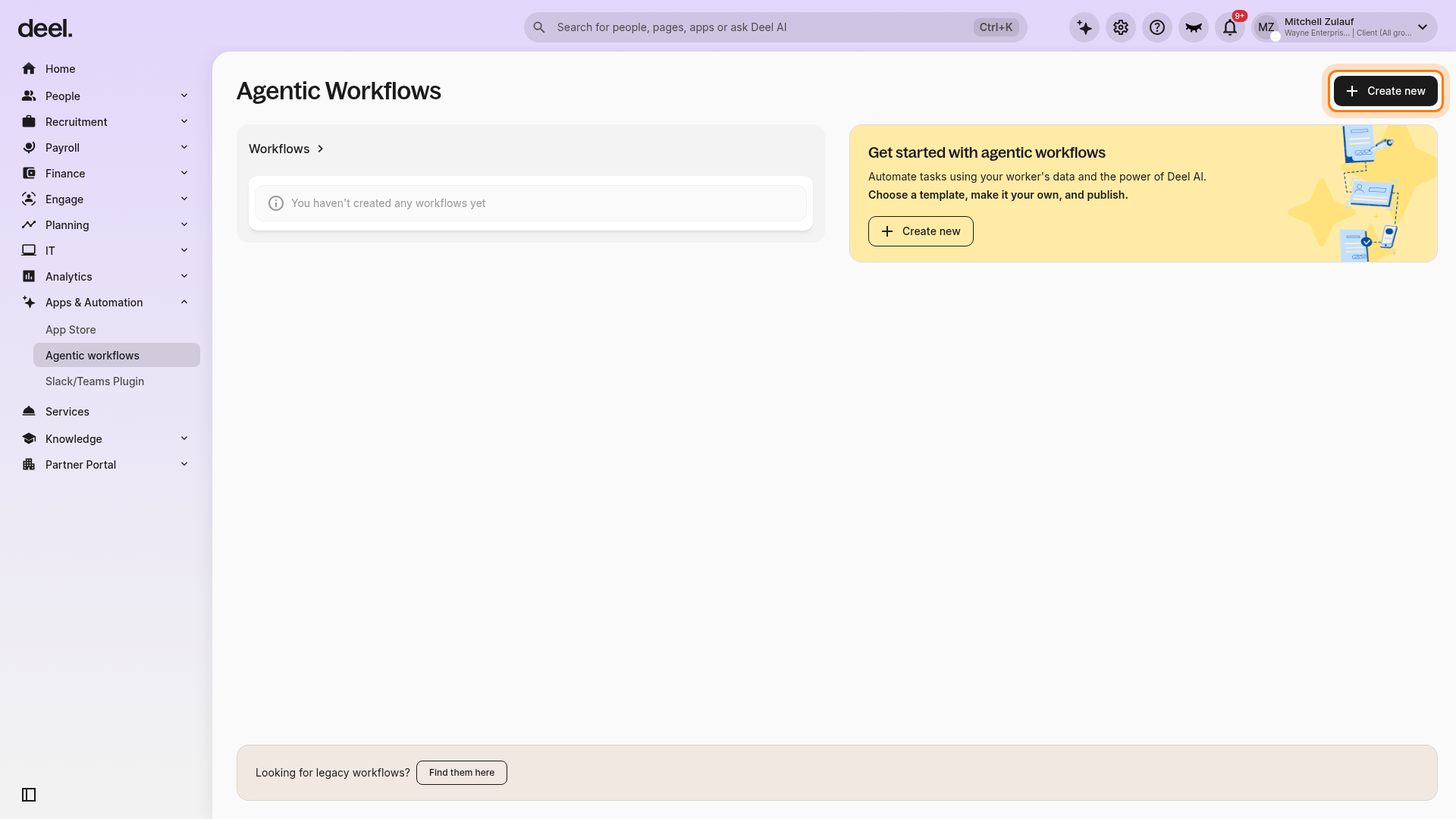The height and width of the screenshot is (819, 1456).
Task: Click the black Create new button
Action: point(1385,91)
